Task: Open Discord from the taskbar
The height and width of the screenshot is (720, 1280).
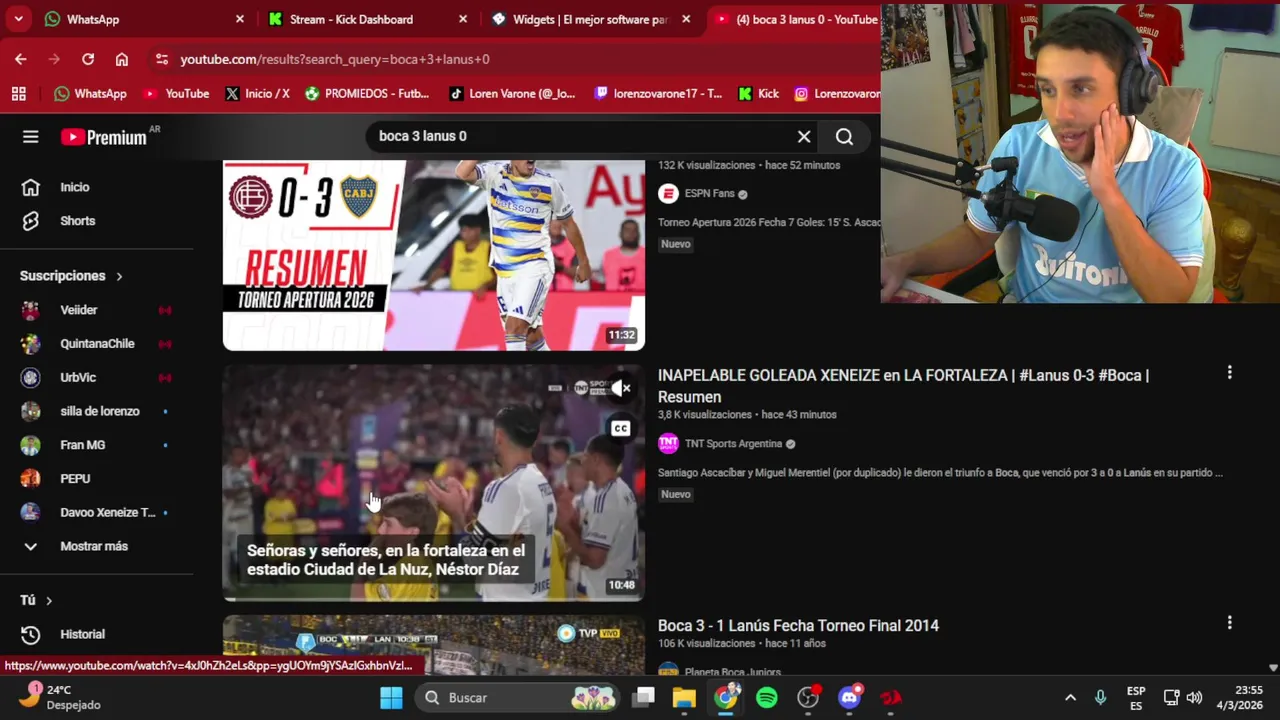Action: pos(850,698)
